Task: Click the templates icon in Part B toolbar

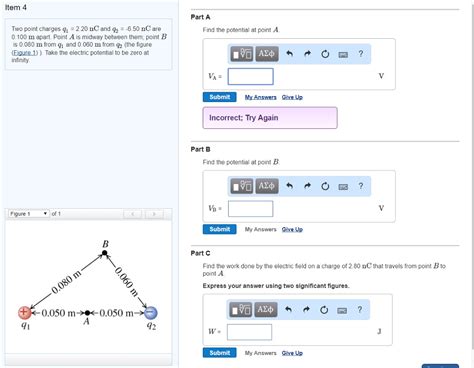Action: 242,186
